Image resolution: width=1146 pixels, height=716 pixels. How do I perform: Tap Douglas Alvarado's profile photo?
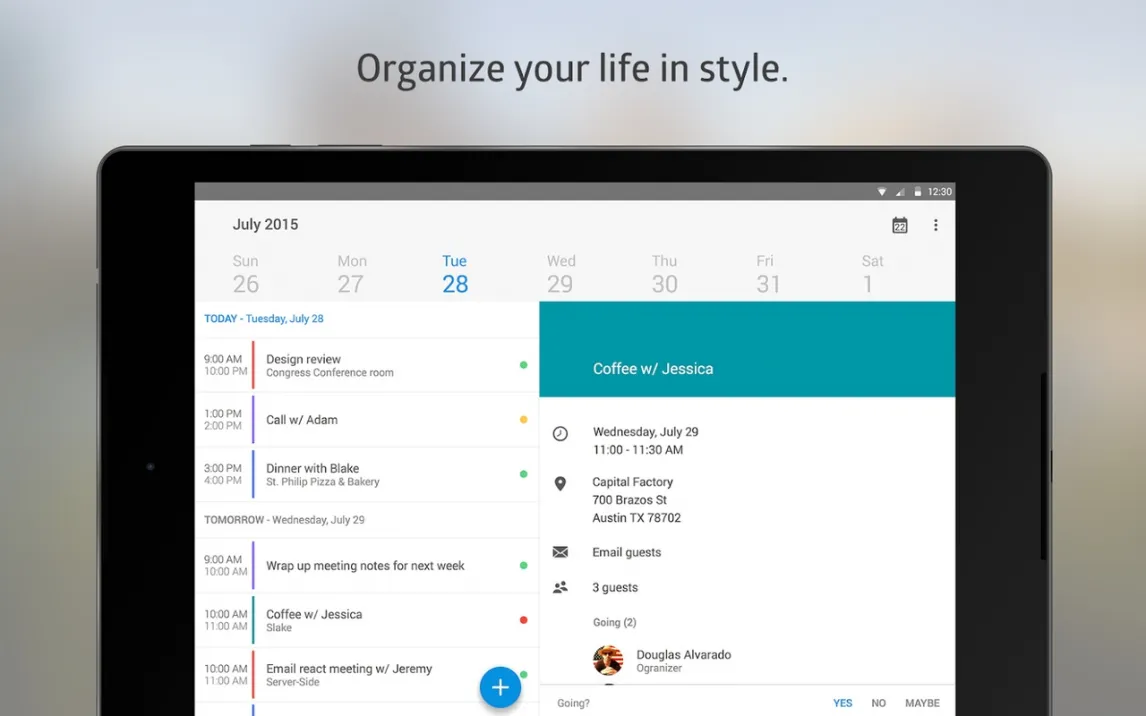click(608, 660)
